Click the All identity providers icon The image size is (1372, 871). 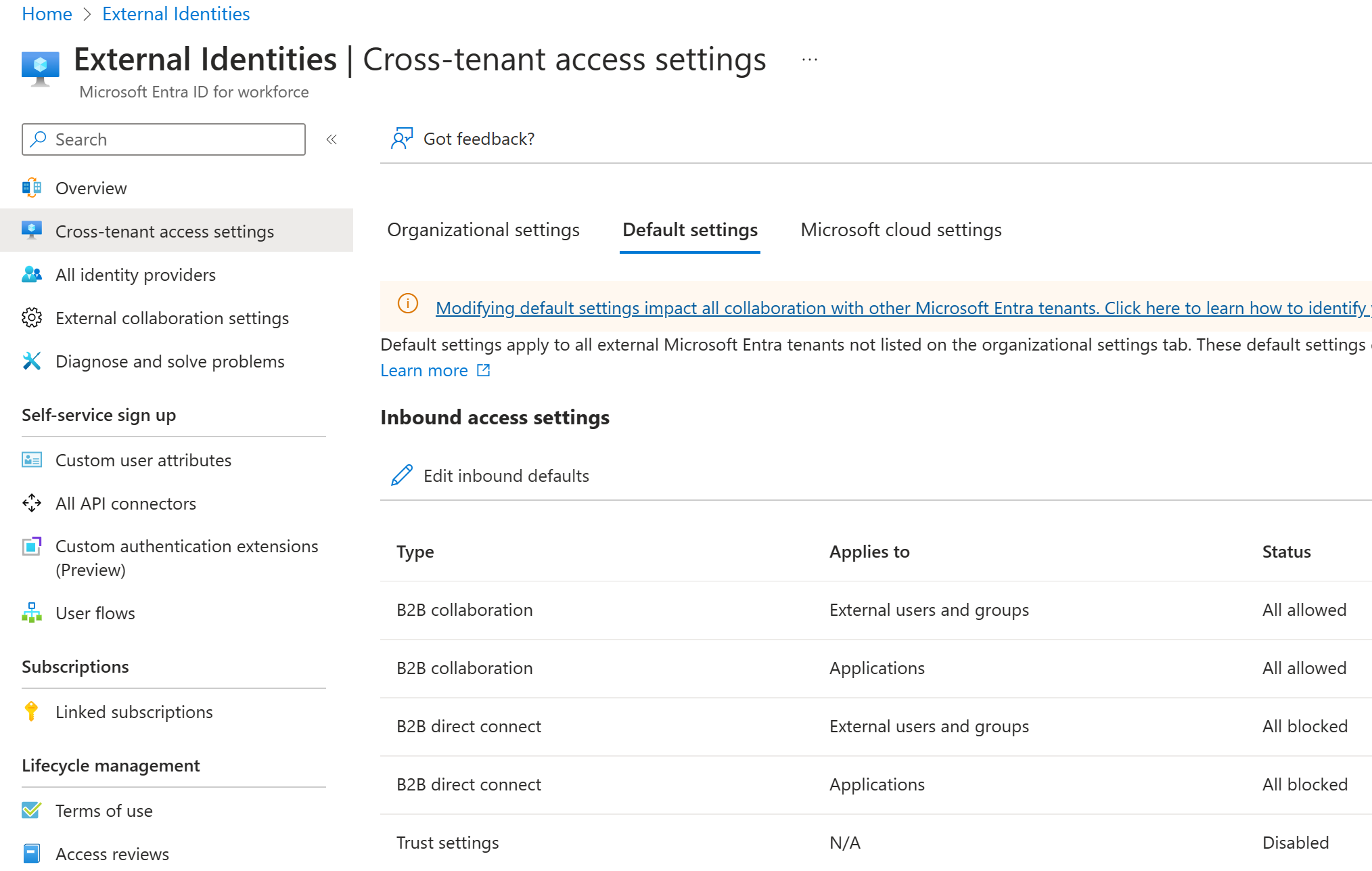point(31,273)
